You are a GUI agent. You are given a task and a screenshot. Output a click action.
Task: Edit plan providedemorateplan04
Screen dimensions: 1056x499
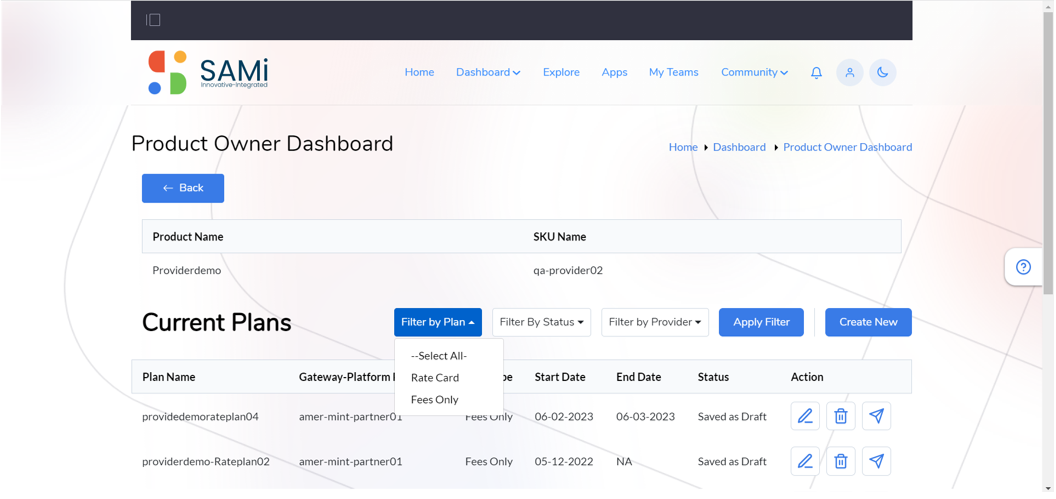(805, 416)
